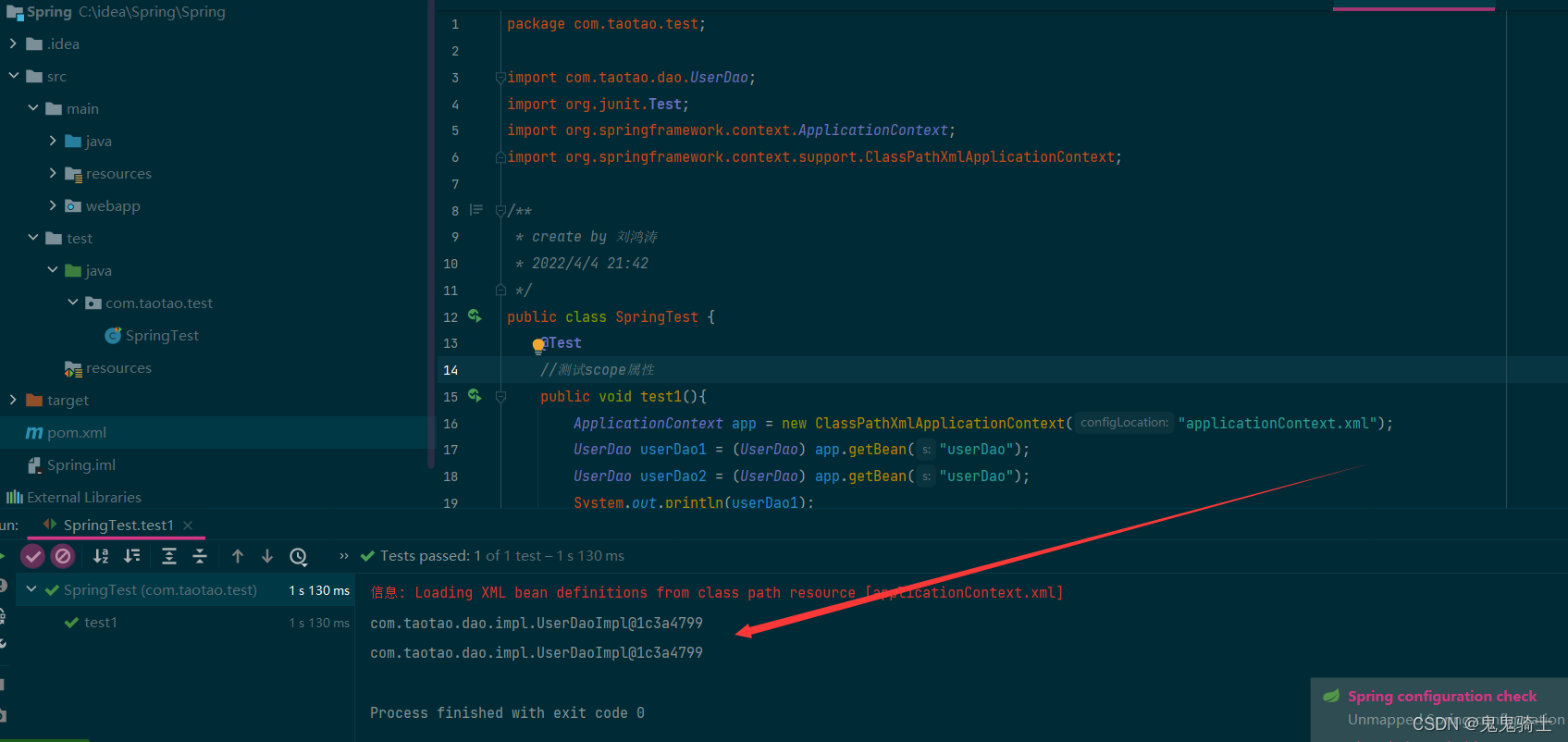Collapse all test result nodes
The height and width of the screenshot is (742, 1568).
tap(200, 556)
